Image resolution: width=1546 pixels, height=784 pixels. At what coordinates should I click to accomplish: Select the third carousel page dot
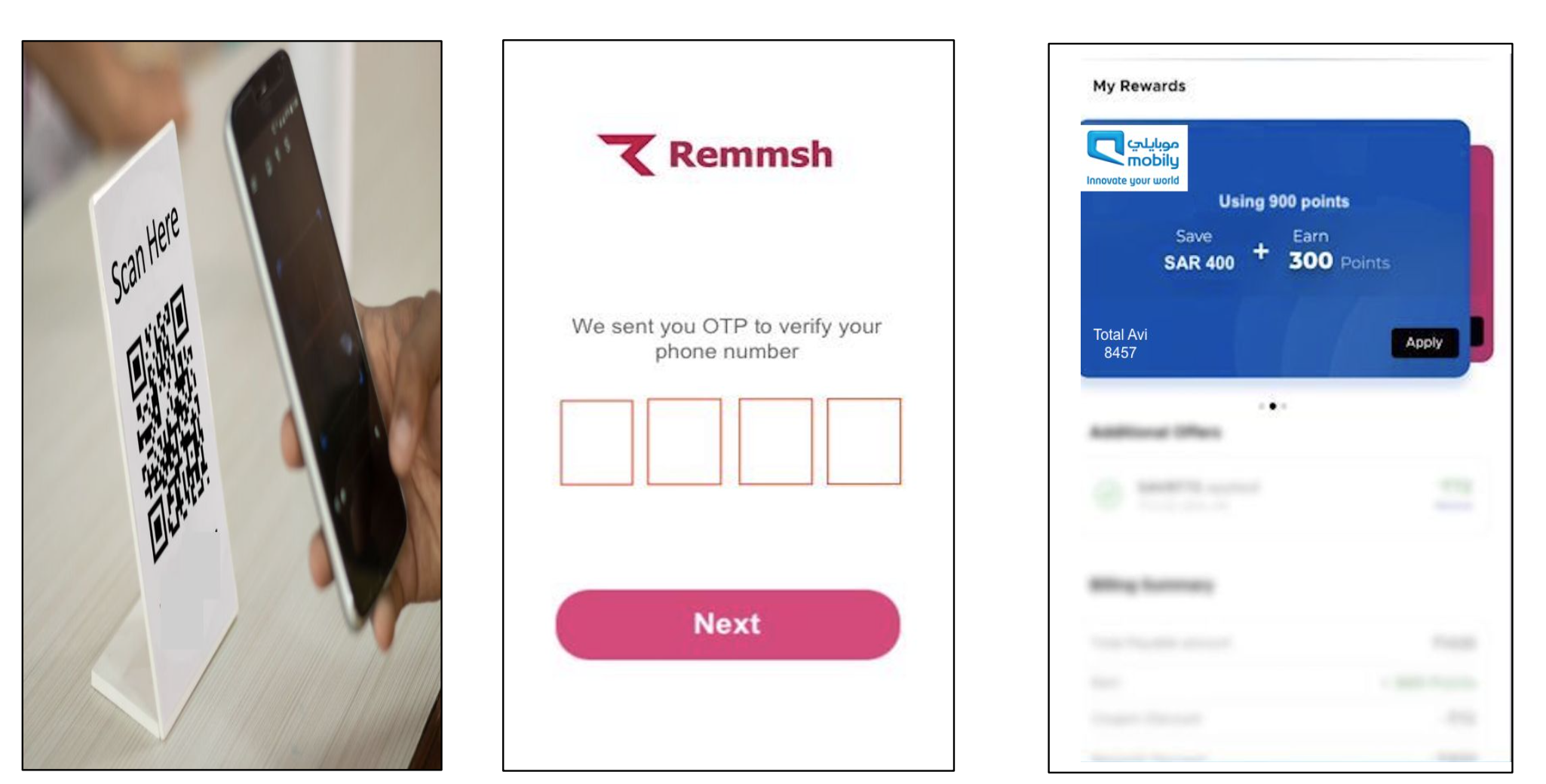[x=1284, y=406]
